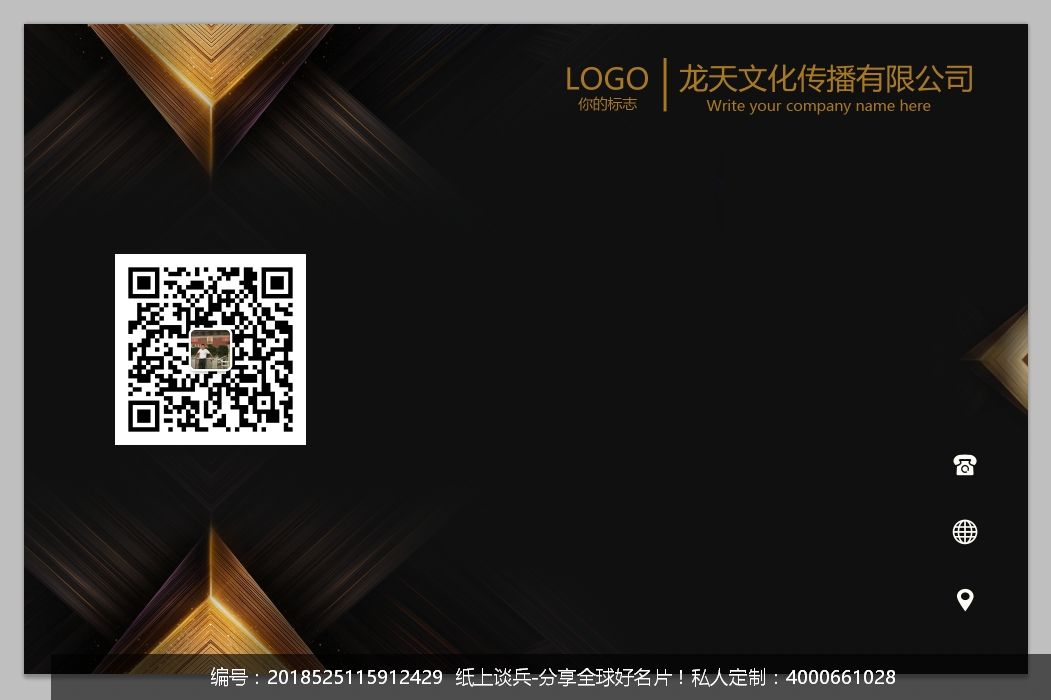Click the globe website icon
The image size is (1051, 700).
pyautogui.click(x=965, y=532)
